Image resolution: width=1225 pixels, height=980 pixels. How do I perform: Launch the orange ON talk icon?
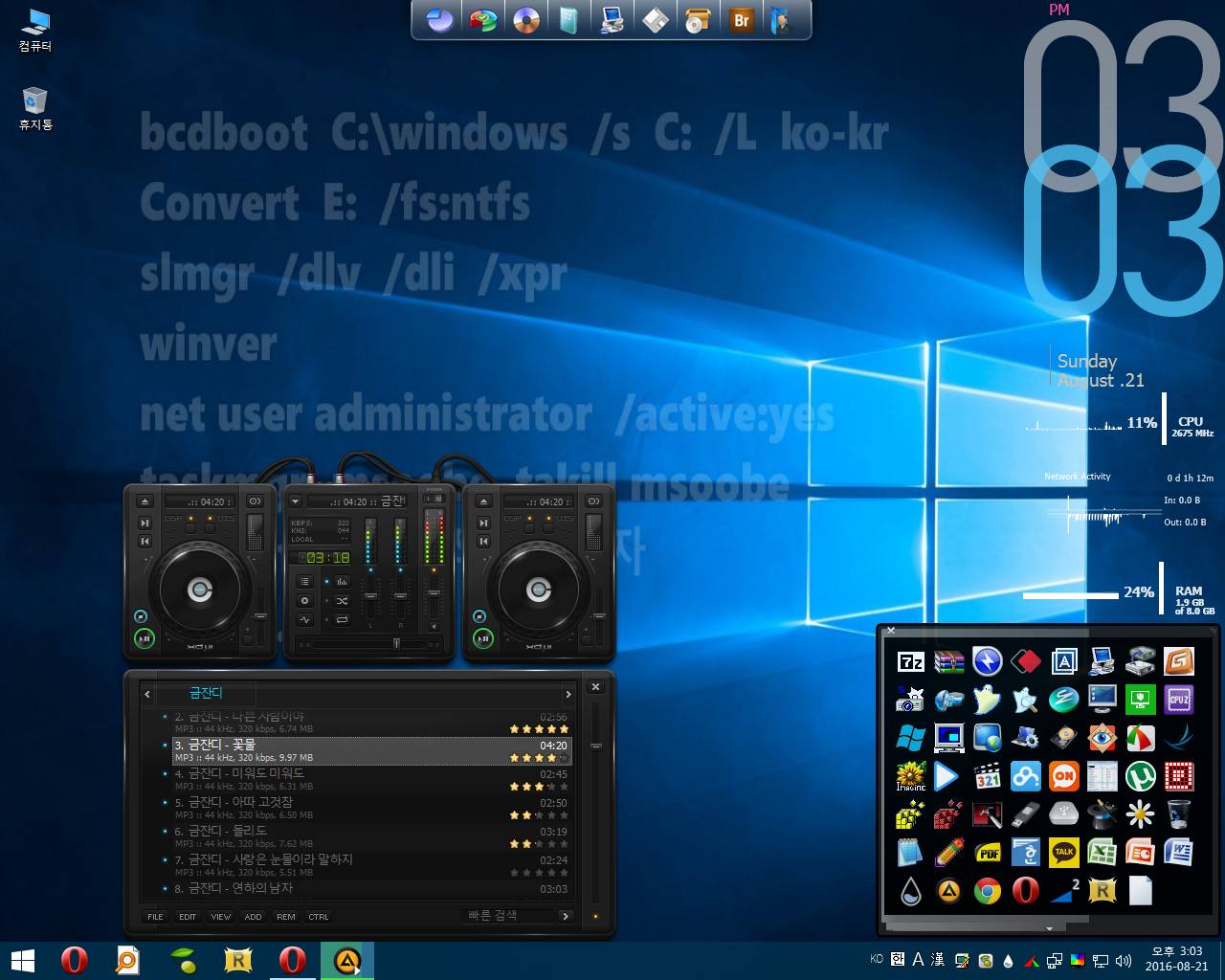click(x=1063, y=776)
